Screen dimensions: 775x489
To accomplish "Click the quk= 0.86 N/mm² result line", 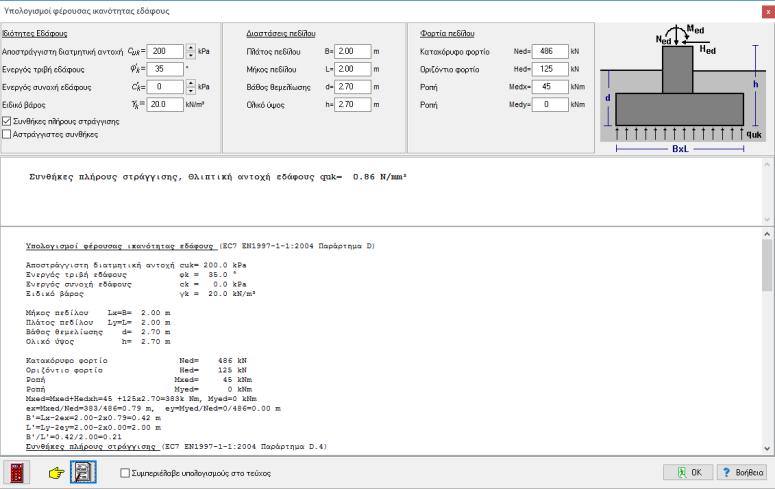I will coord(217,177).
